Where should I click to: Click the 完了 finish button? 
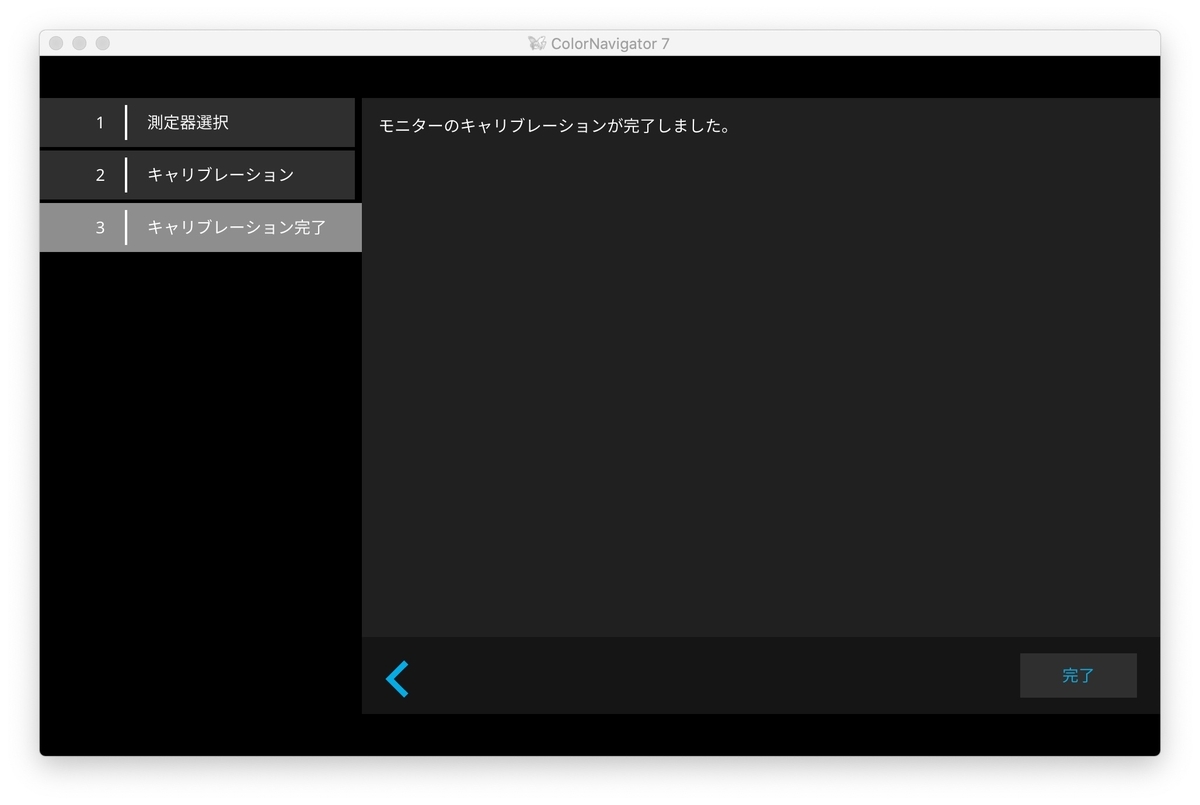click(1078, 675)
